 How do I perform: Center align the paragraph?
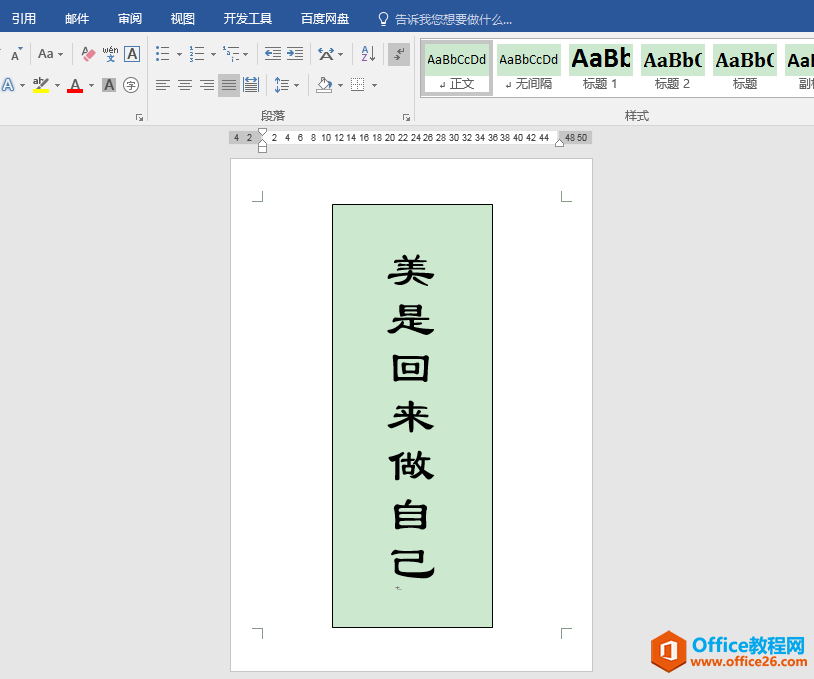185,86
